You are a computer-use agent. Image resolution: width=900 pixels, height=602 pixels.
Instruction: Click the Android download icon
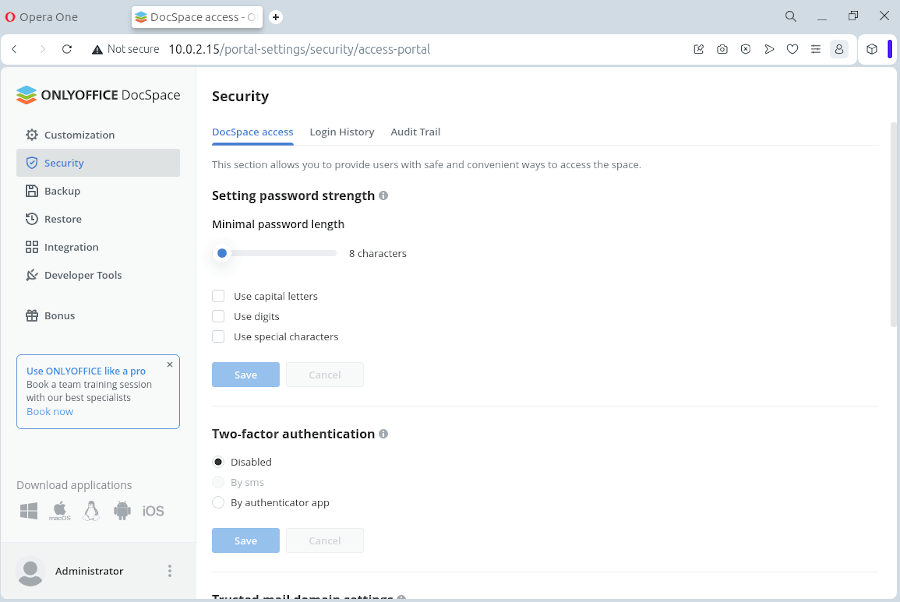pos(122,511)
